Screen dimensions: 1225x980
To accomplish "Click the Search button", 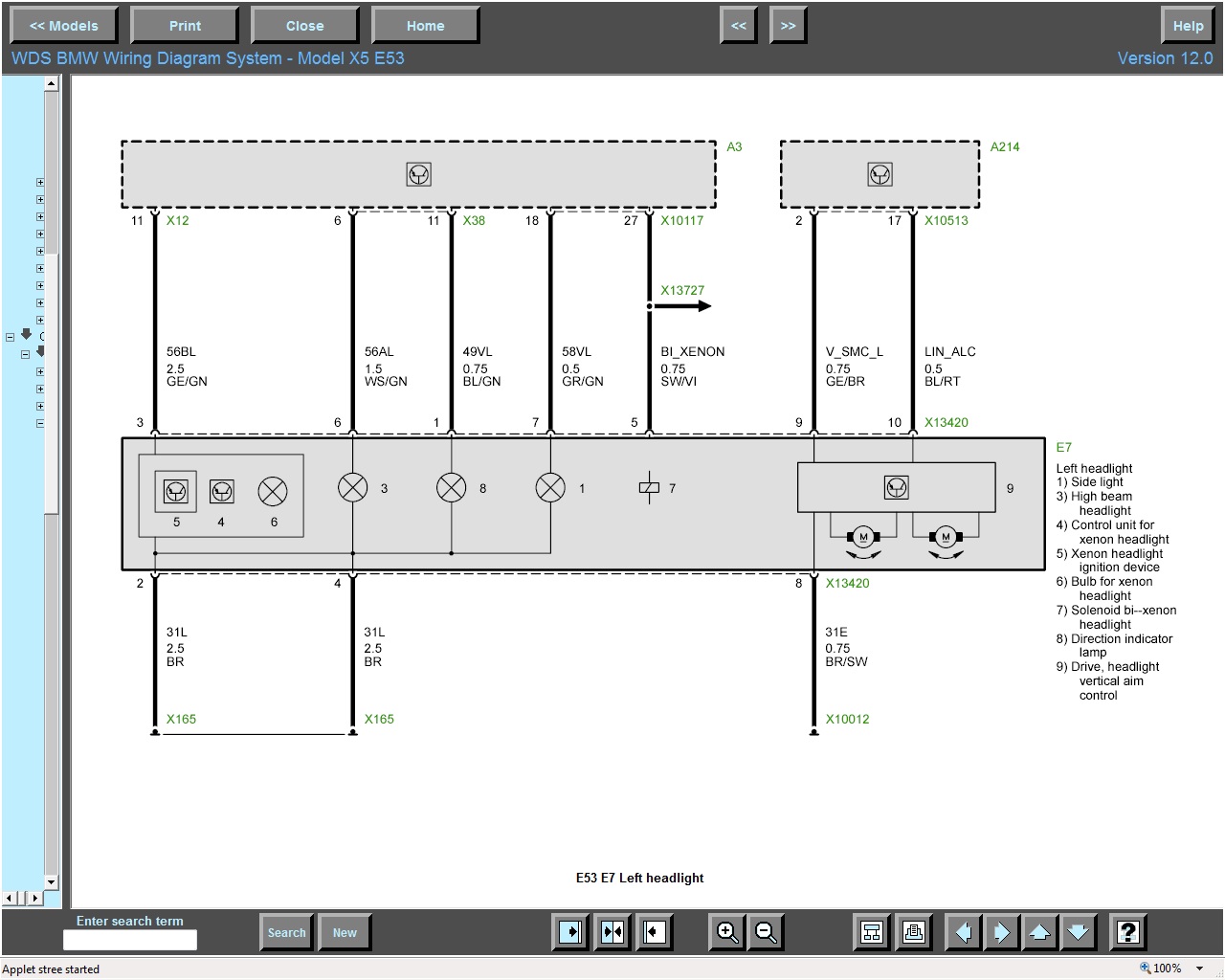I will (286, 932).
